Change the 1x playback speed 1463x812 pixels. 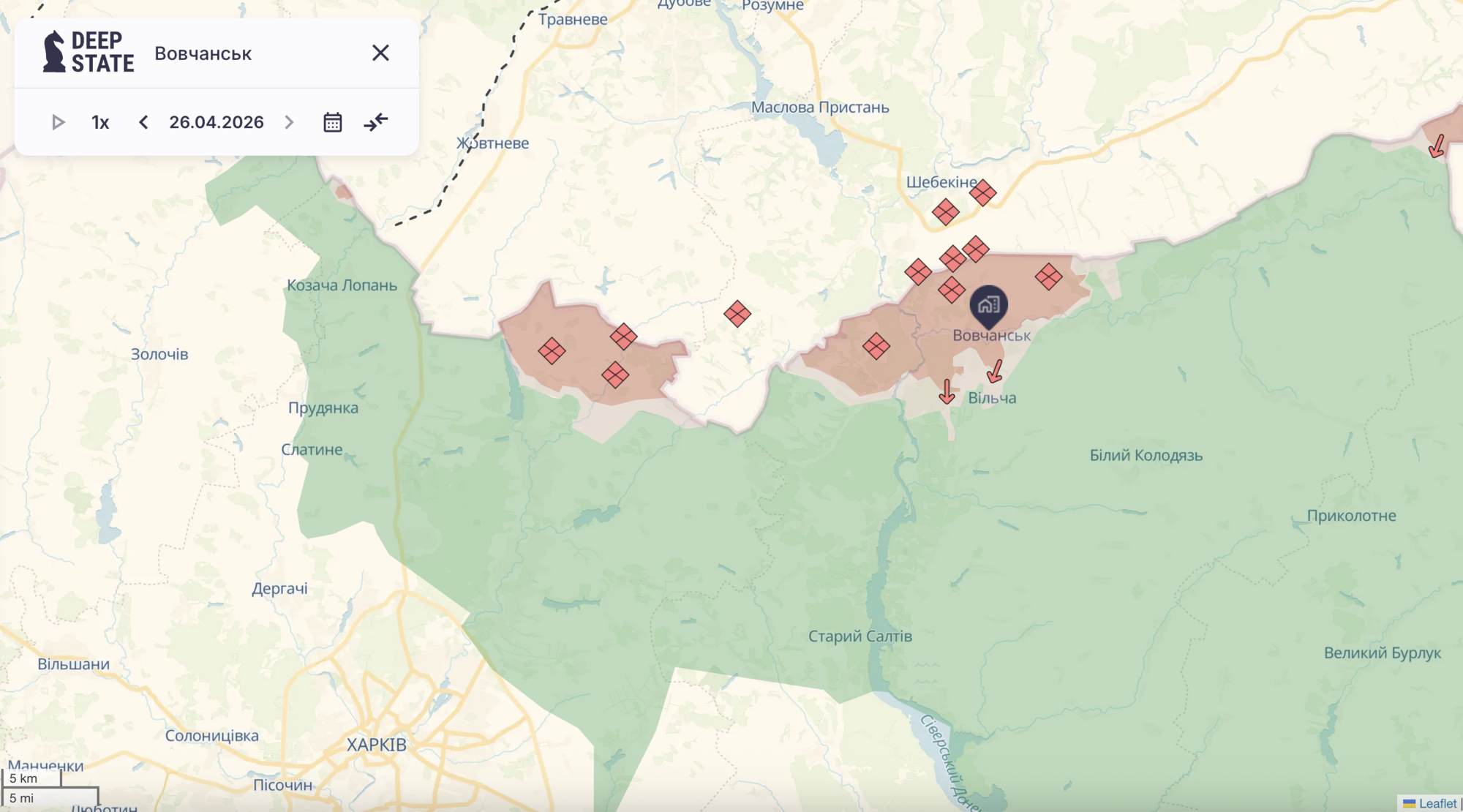click(100, 122)
